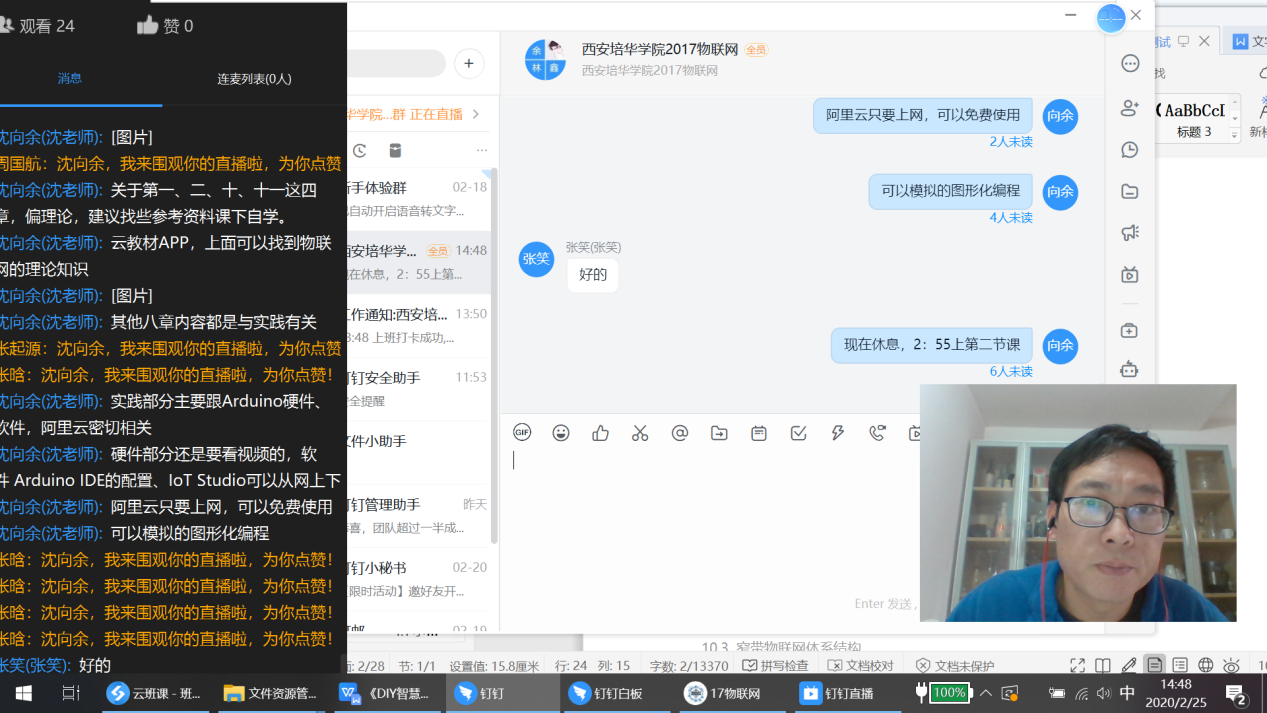Click the 6人未读 unread link

pos(1010,372)
